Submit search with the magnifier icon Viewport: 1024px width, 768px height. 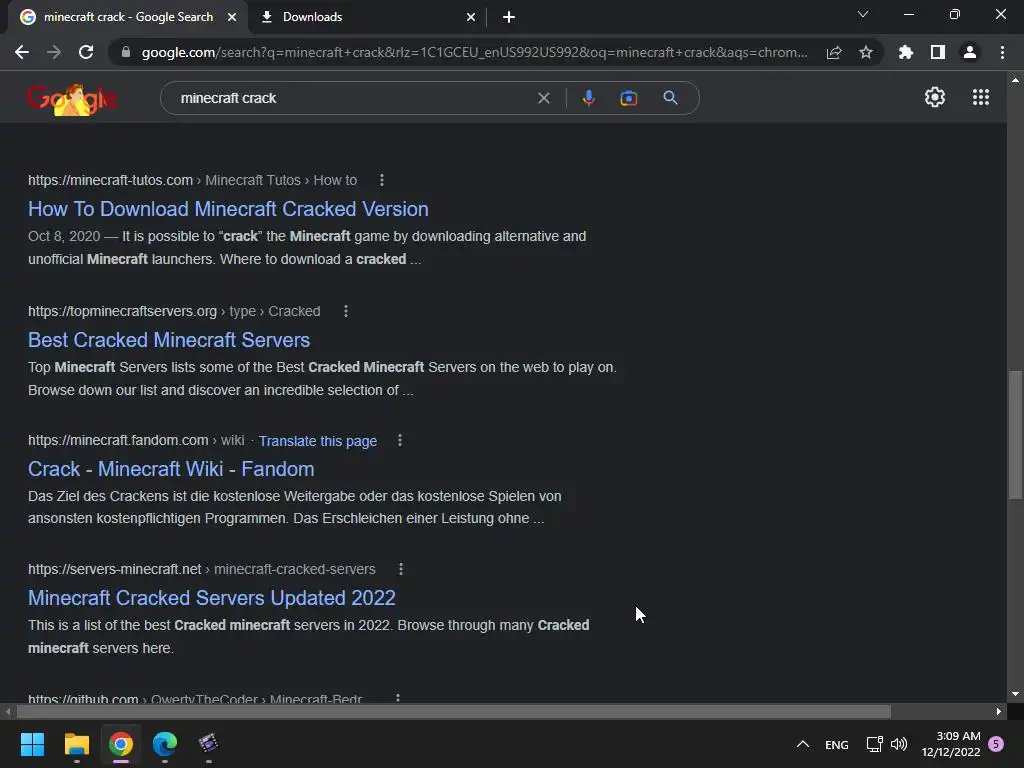point(670,98)
